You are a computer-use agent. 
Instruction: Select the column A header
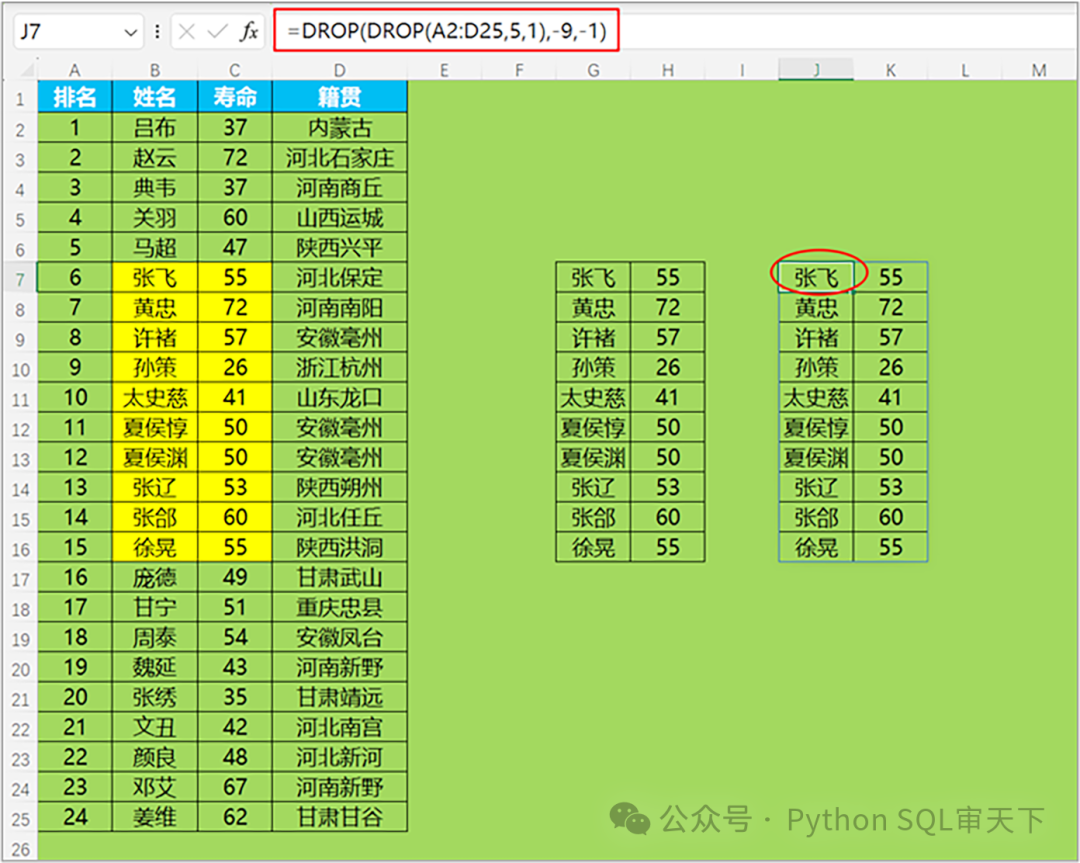(x=75, y=70)
